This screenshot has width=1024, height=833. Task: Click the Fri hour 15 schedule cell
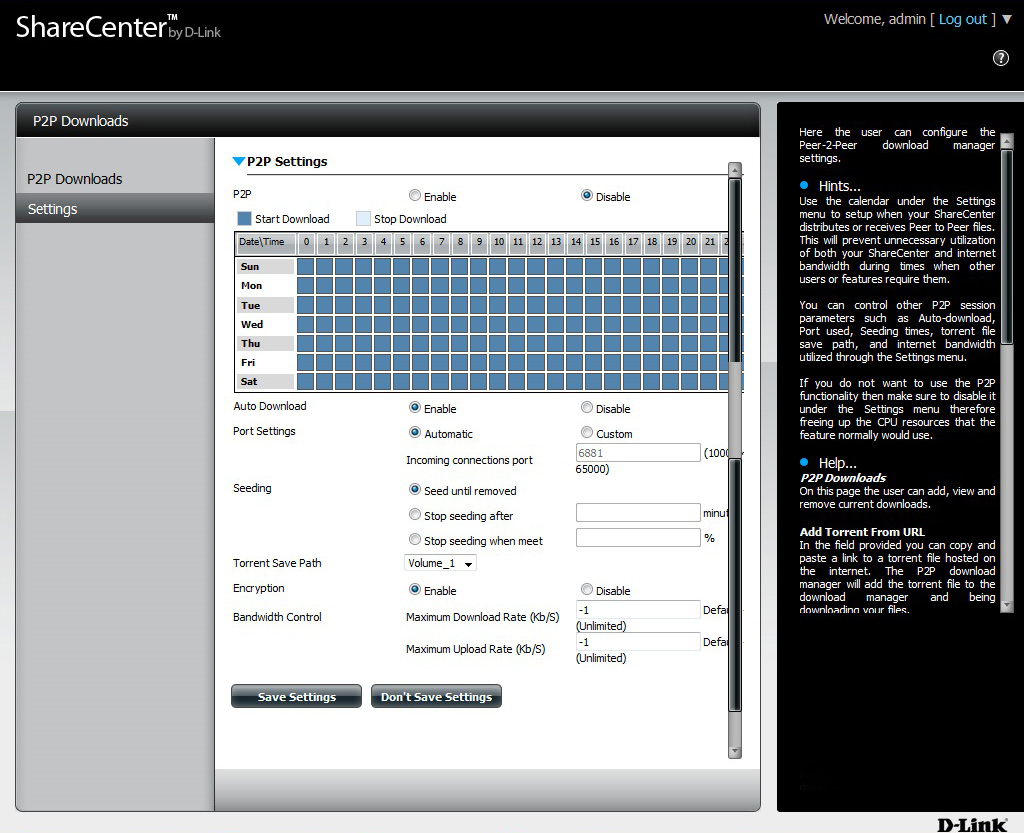point(594,362)
